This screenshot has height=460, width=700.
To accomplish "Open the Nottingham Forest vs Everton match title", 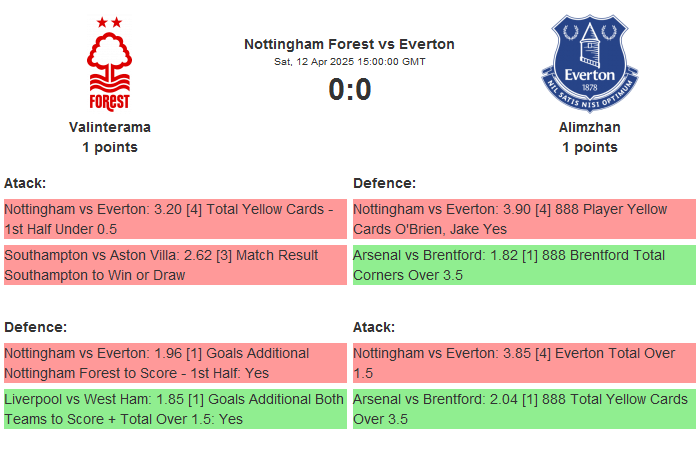I will [349, 44].
